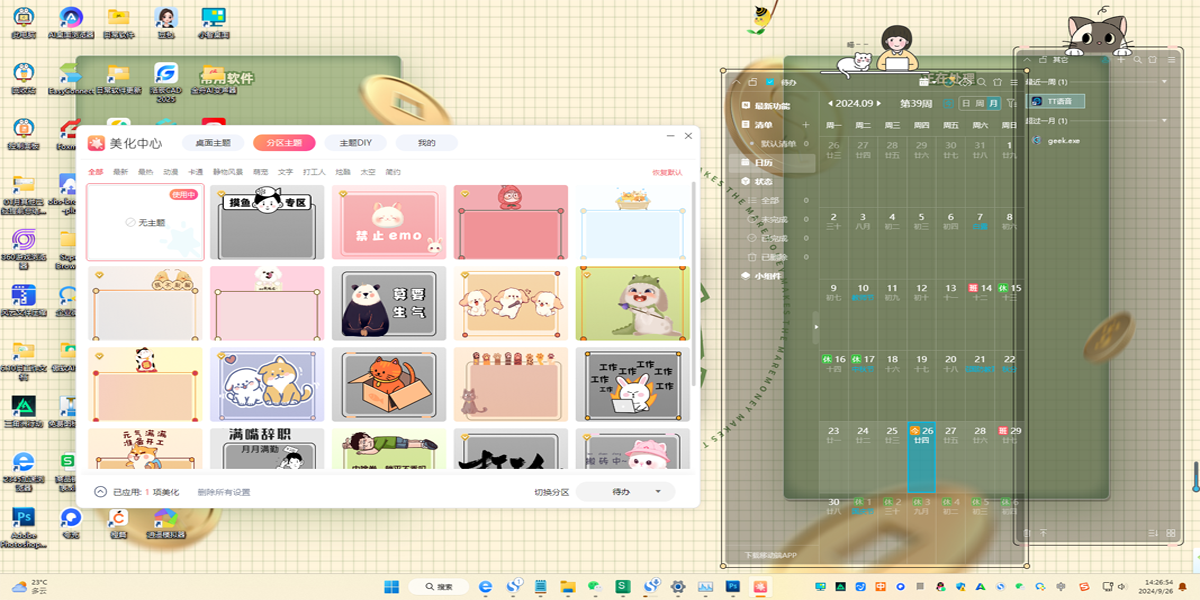Click the skin (shirt) icon in 待办 header

(997, 82)
